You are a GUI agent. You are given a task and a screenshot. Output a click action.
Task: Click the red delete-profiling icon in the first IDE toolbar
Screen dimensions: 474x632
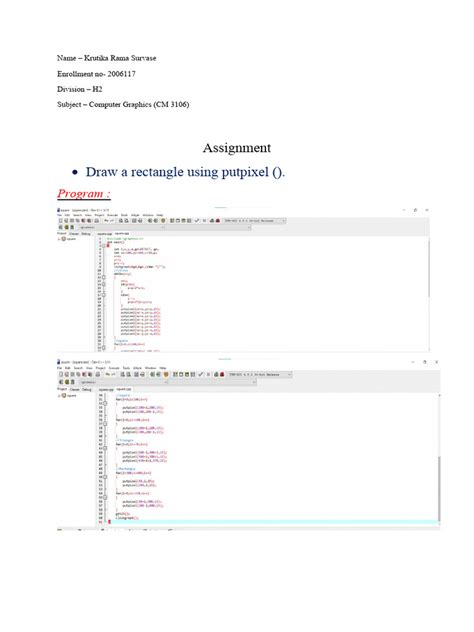tap(218, 221)
